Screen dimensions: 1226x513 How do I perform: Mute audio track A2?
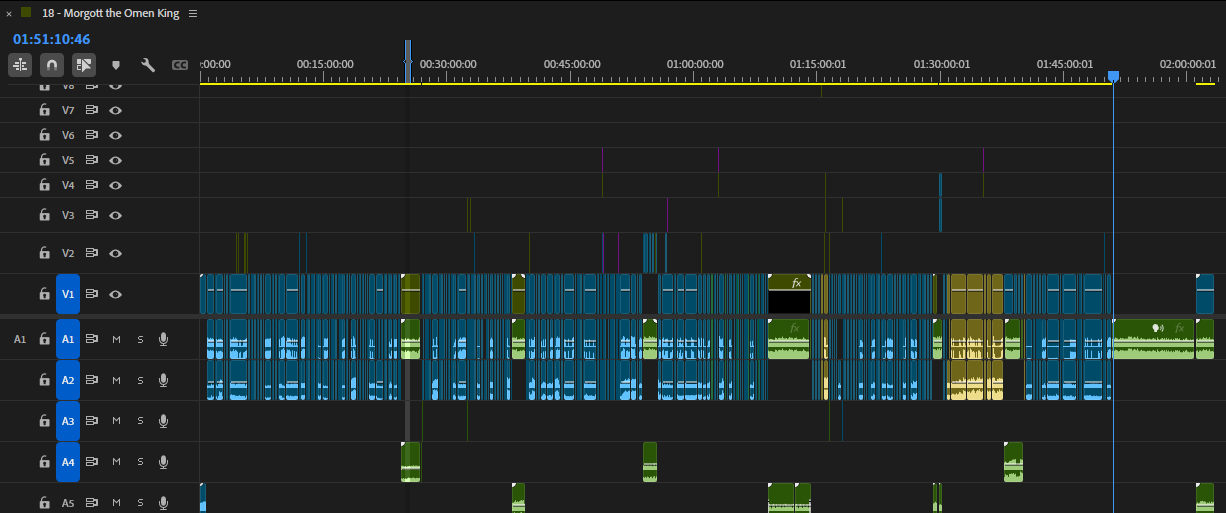click(x=116, y=380)
